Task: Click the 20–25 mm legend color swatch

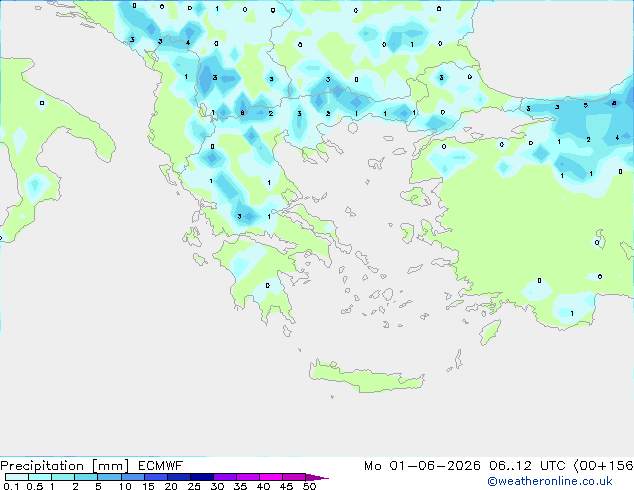Action: 179,477
